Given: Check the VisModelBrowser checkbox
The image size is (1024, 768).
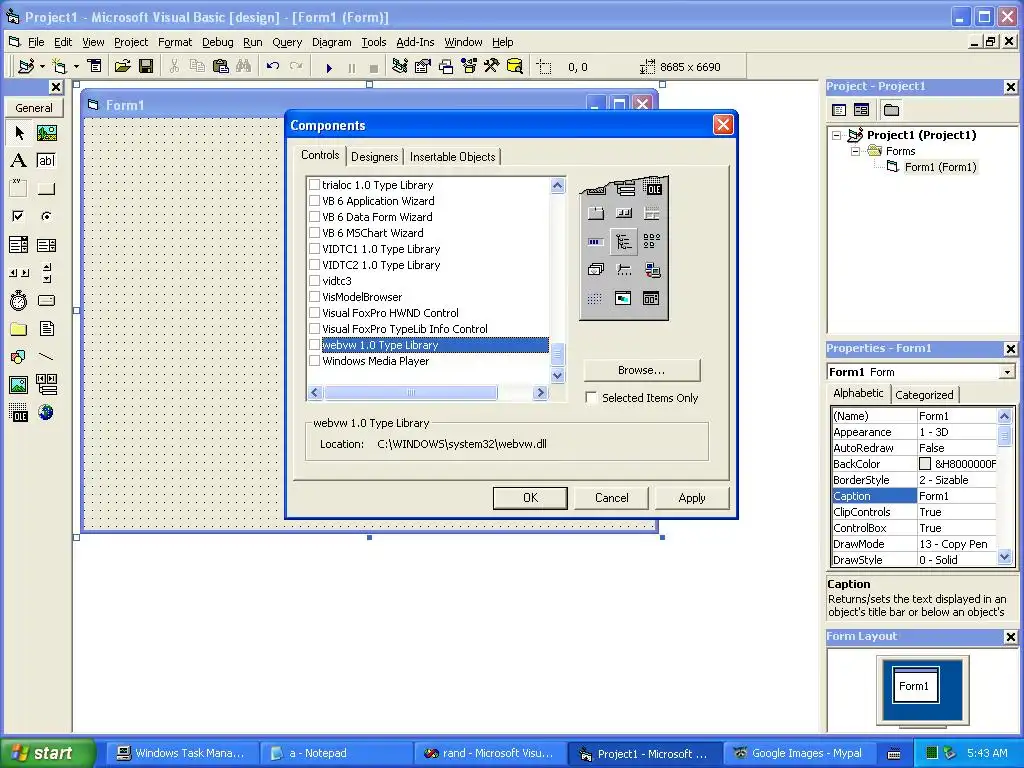Looking at the screenshot, I should (x=315, y=296).
